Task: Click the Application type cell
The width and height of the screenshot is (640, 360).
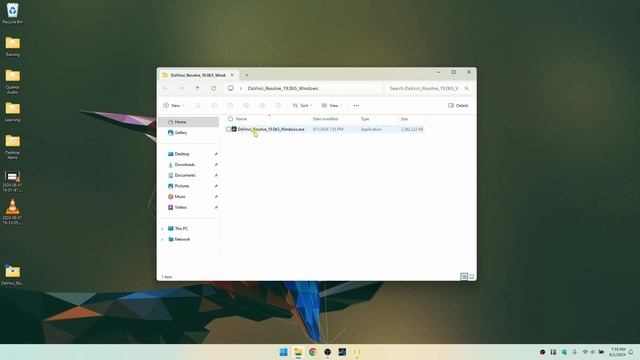Action: (x=371, y=129)
